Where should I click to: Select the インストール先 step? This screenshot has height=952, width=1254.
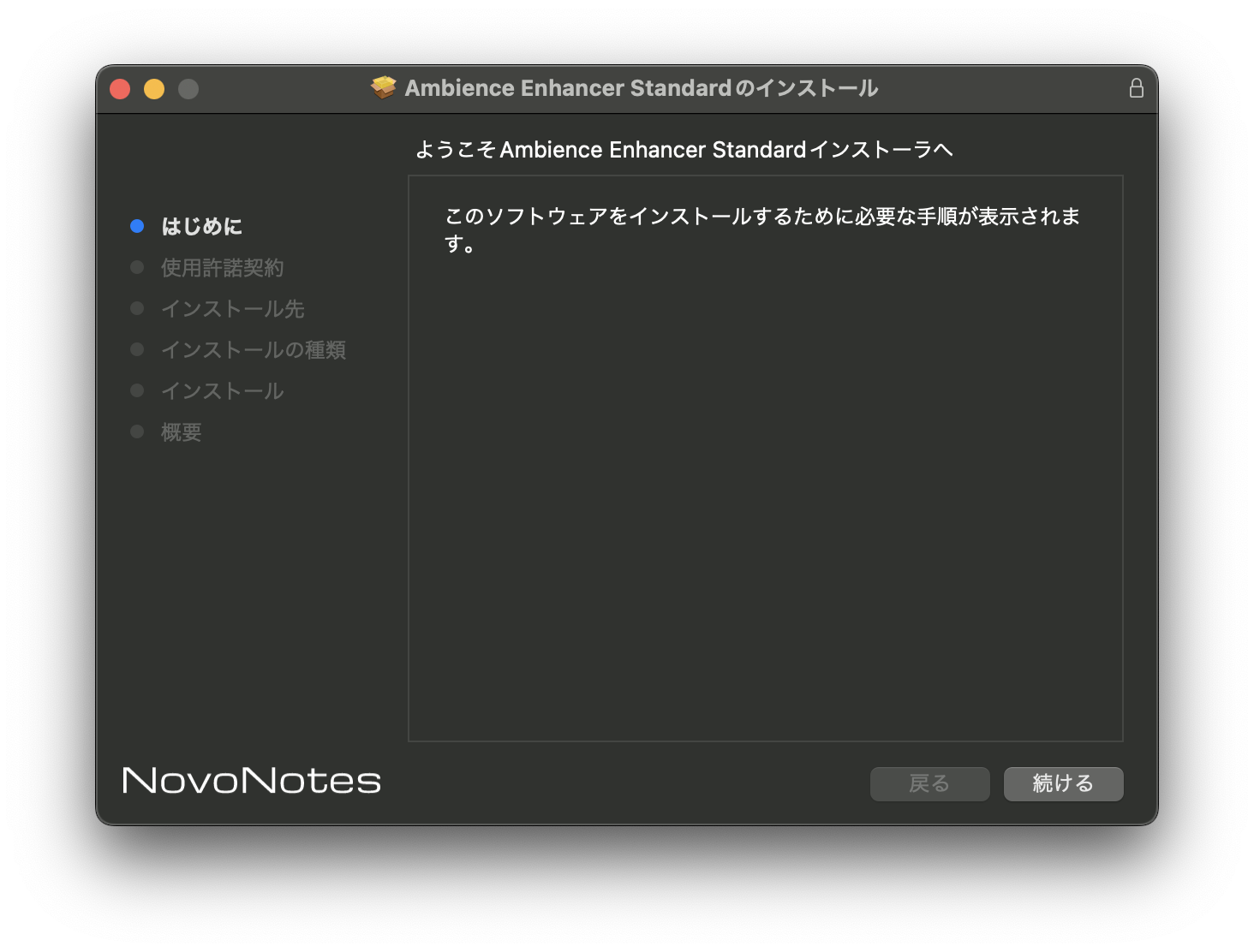click(231, 308)
